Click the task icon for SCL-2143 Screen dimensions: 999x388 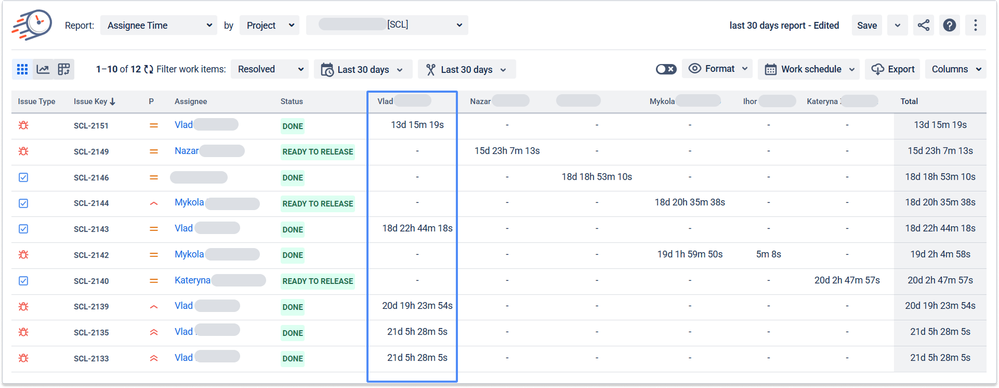[24, 229]
